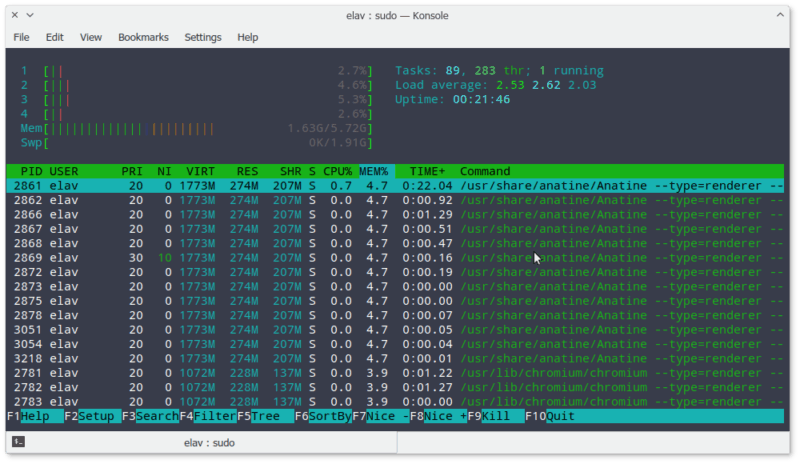Switch to the 'elav : sudo' tab
Screen dimensions: 800x464
209,442
